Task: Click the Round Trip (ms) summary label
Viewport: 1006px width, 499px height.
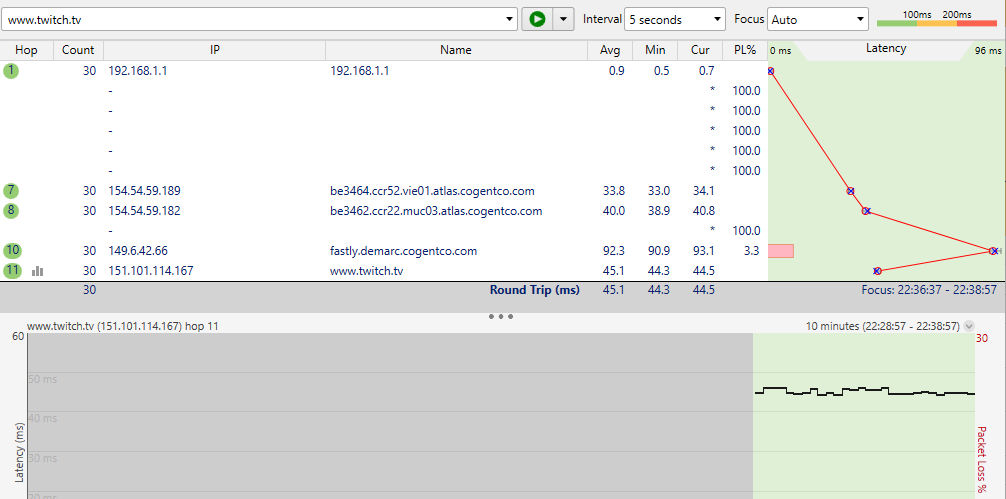Action: tap(534, 290)
